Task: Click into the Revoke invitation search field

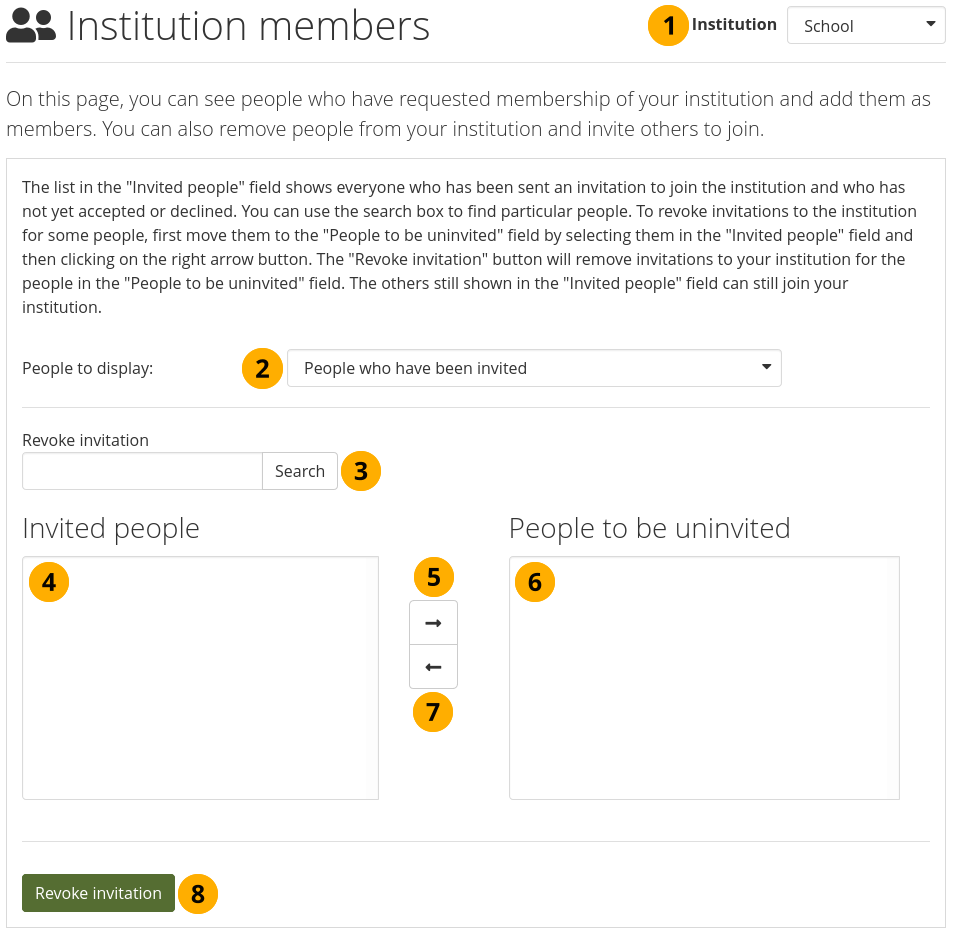Action: 142,471
